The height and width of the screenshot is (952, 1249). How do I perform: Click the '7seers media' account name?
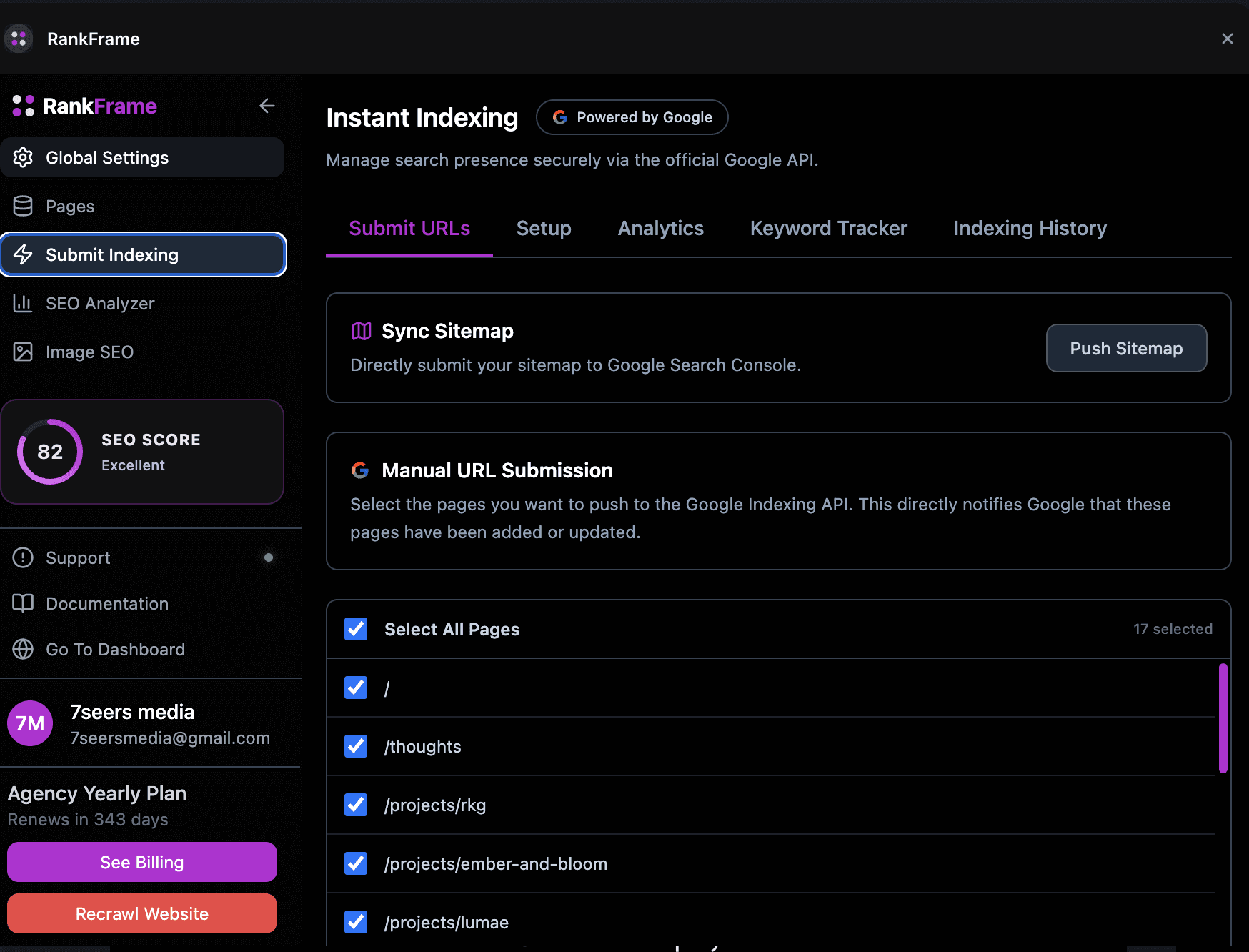point(132,712)
